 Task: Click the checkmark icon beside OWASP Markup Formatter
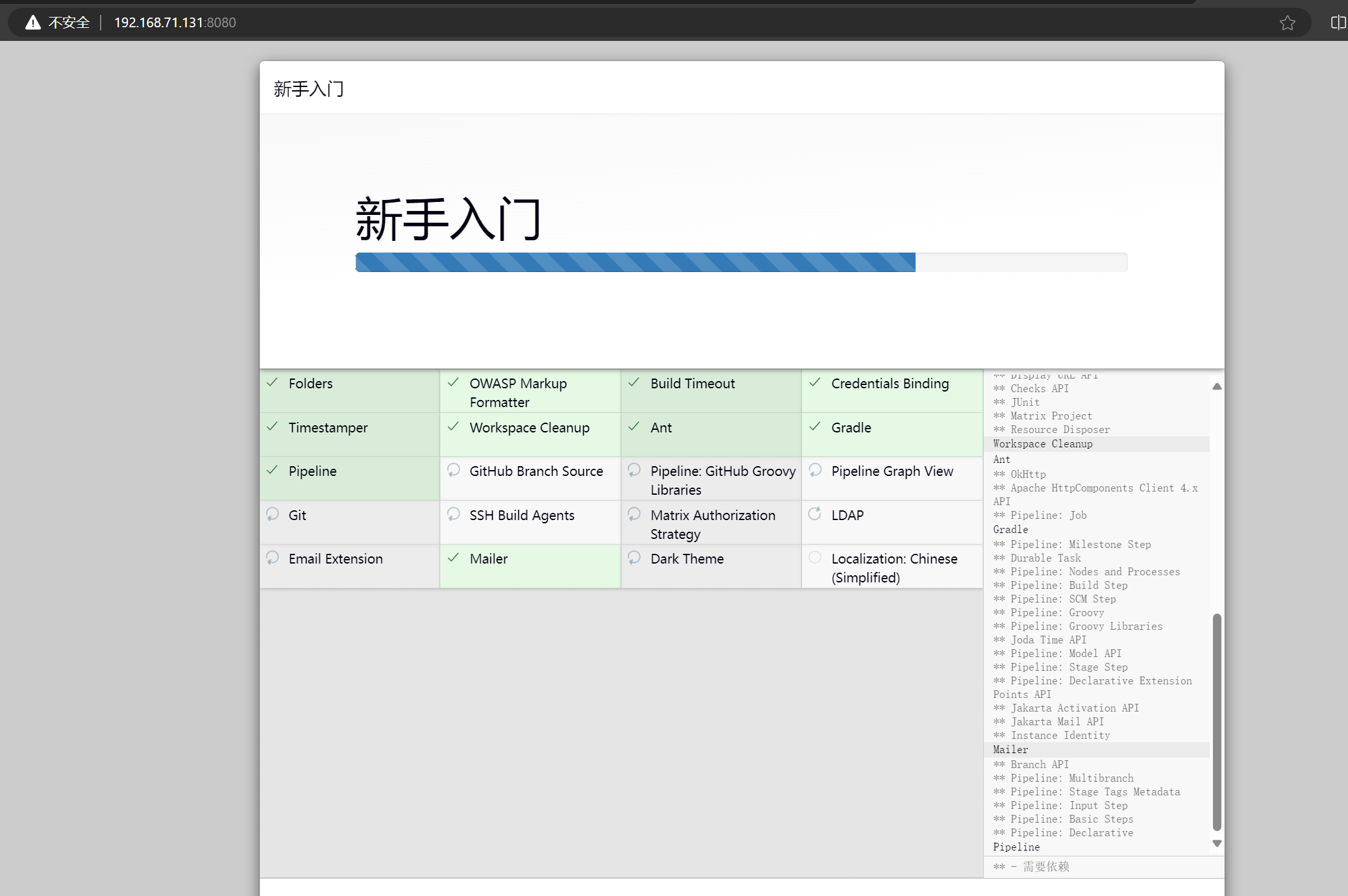pyautogui.click(x=454, y=382)
